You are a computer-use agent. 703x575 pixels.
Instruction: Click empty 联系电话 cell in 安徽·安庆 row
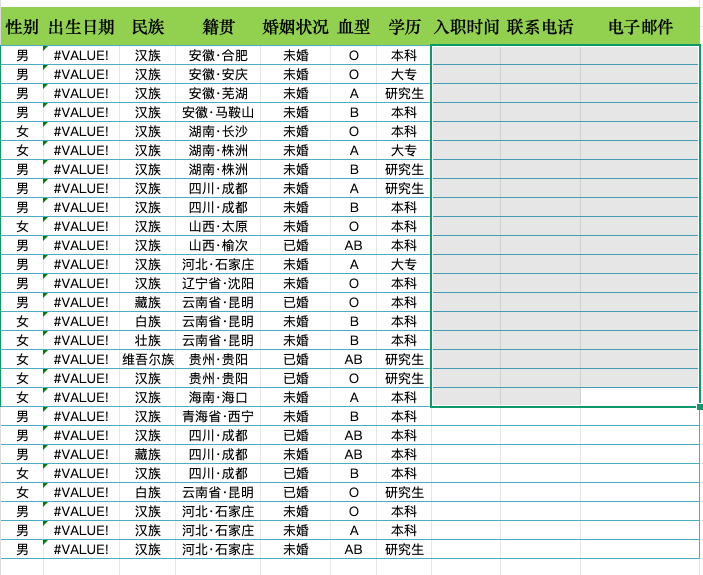pyautogui.click(x=540, y=74)
